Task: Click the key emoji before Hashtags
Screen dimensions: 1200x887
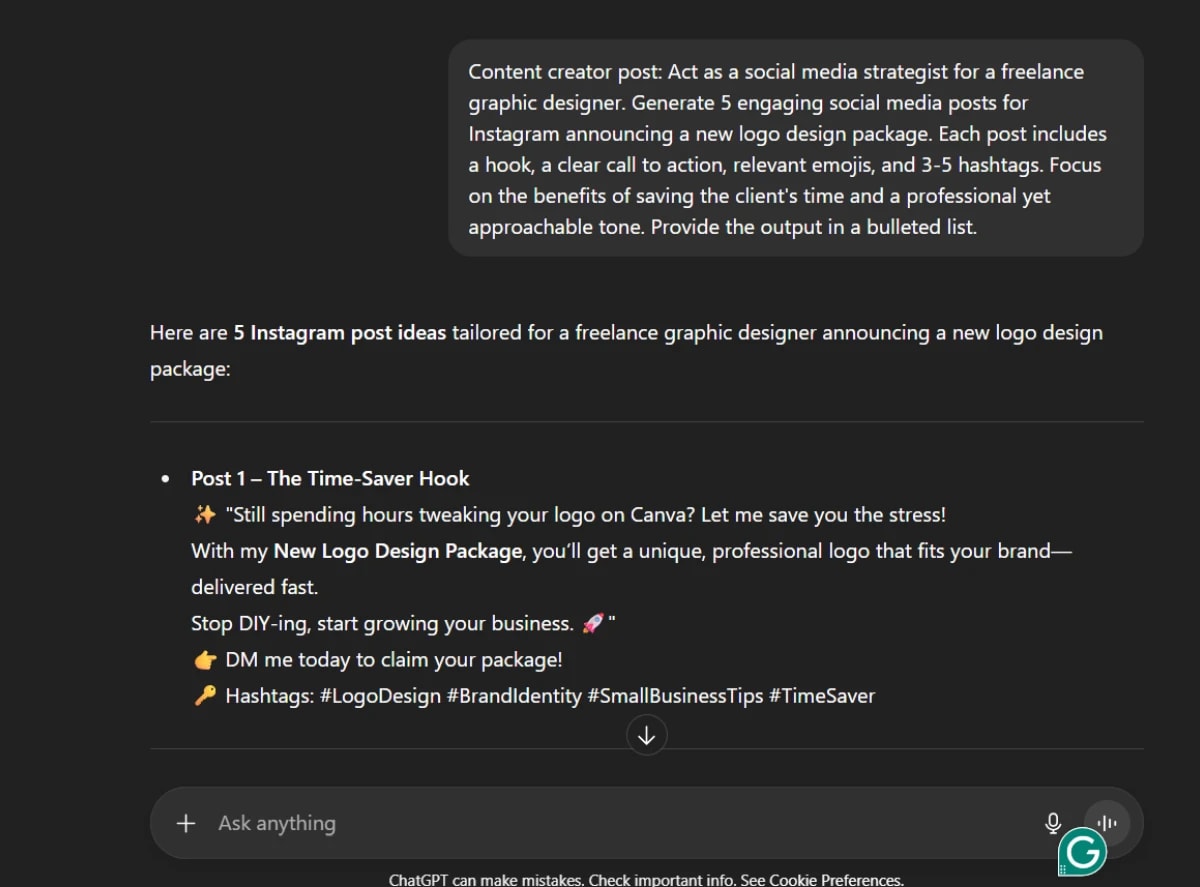Action: tap(203, 695)
